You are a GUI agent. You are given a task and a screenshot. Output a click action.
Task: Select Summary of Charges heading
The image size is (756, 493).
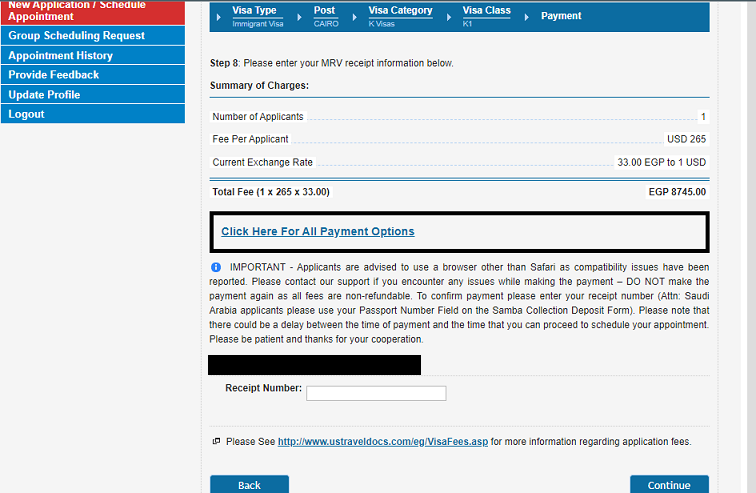click(x=259, y=85)
